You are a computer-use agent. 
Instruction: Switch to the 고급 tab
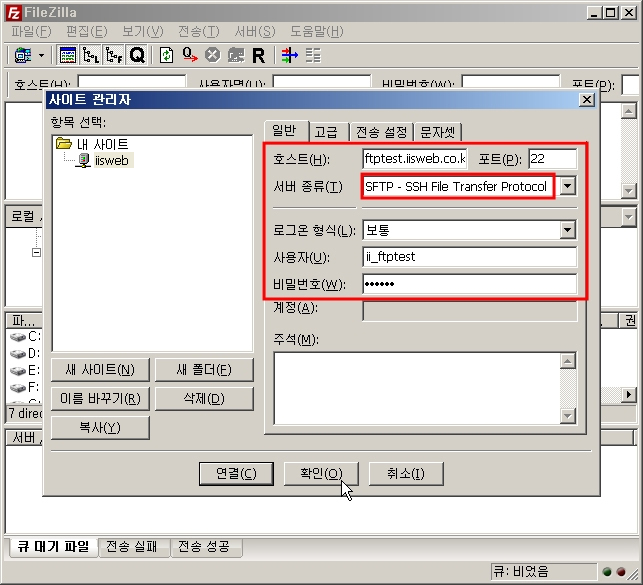325,132
